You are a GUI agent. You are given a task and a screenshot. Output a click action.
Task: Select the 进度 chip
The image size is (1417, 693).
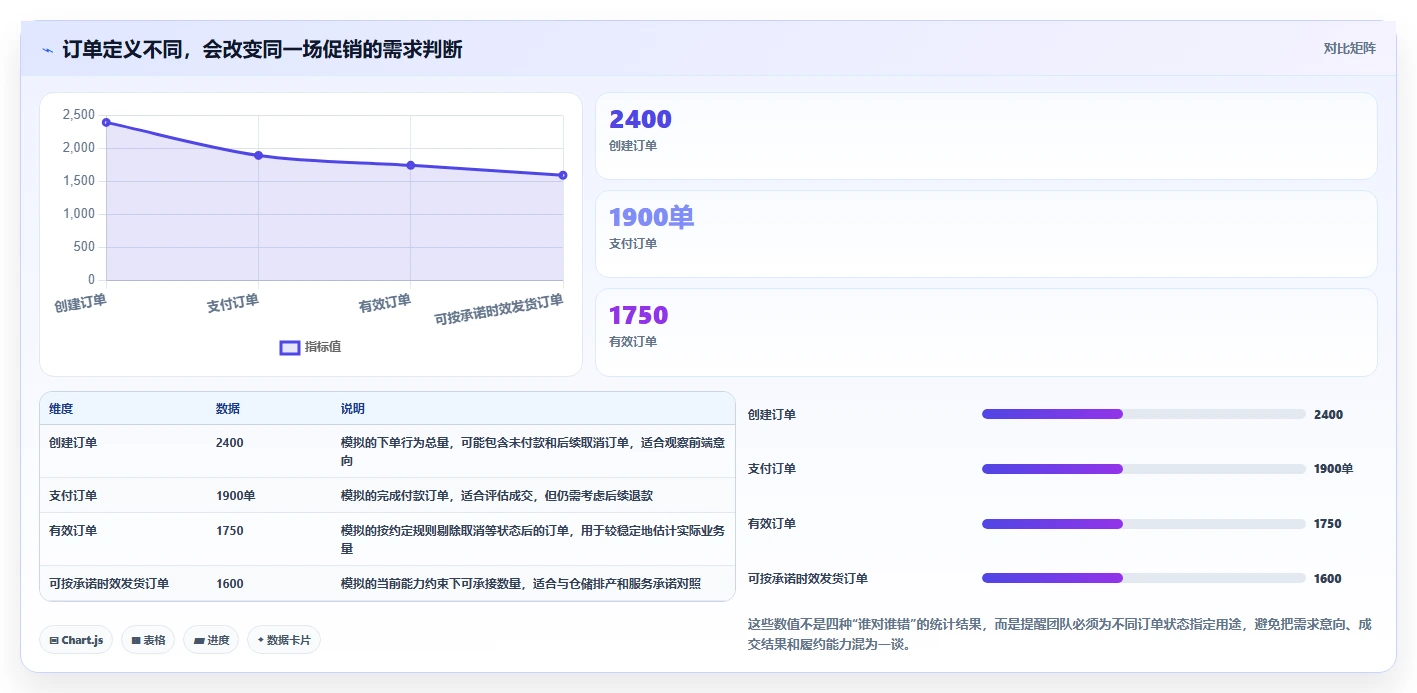click(x=211, y=640)
